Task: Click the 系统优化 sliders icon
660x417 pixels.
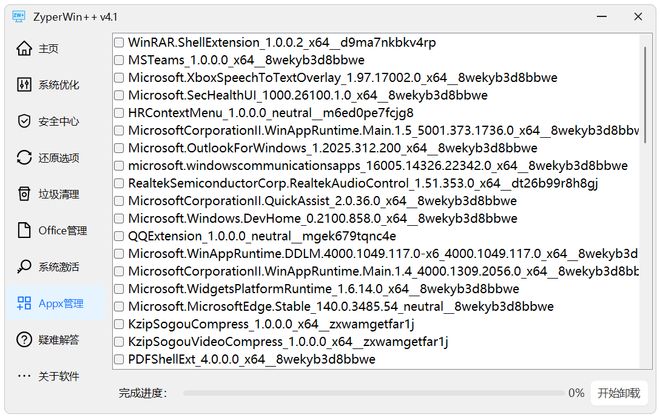Action: pos(25,85)
